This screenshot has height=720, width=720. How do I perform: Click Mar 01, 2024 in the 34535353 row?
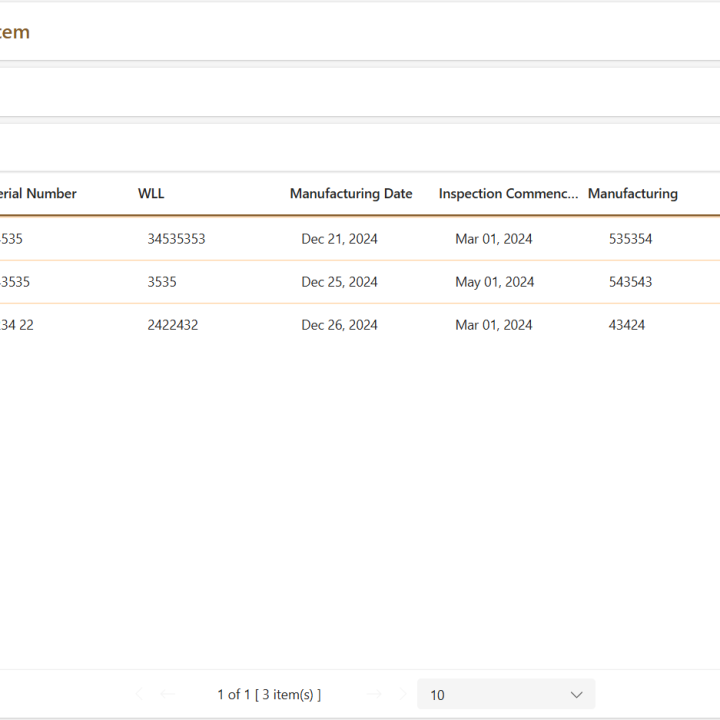click(x=494, y=239)
